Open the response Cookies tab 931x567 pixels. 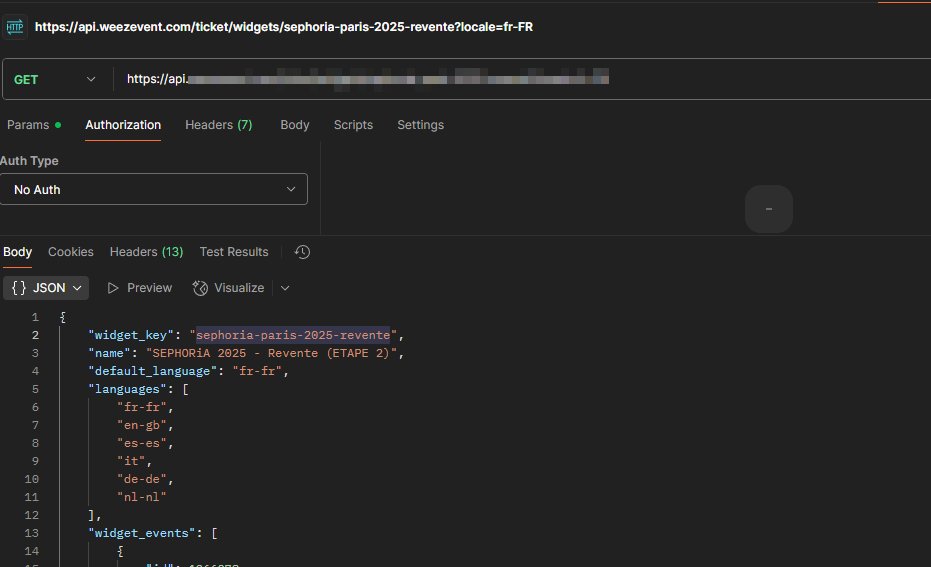click(x=71, y=252)
